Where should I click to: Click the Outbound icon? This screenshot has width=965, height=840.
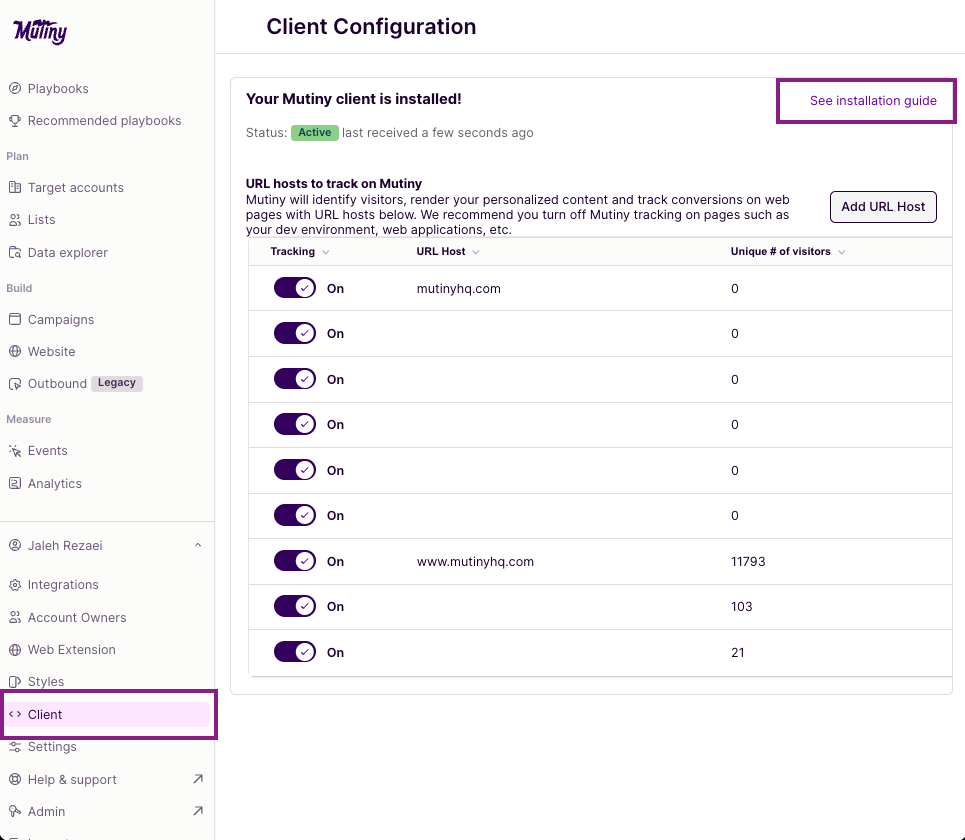tap(15, 383)
